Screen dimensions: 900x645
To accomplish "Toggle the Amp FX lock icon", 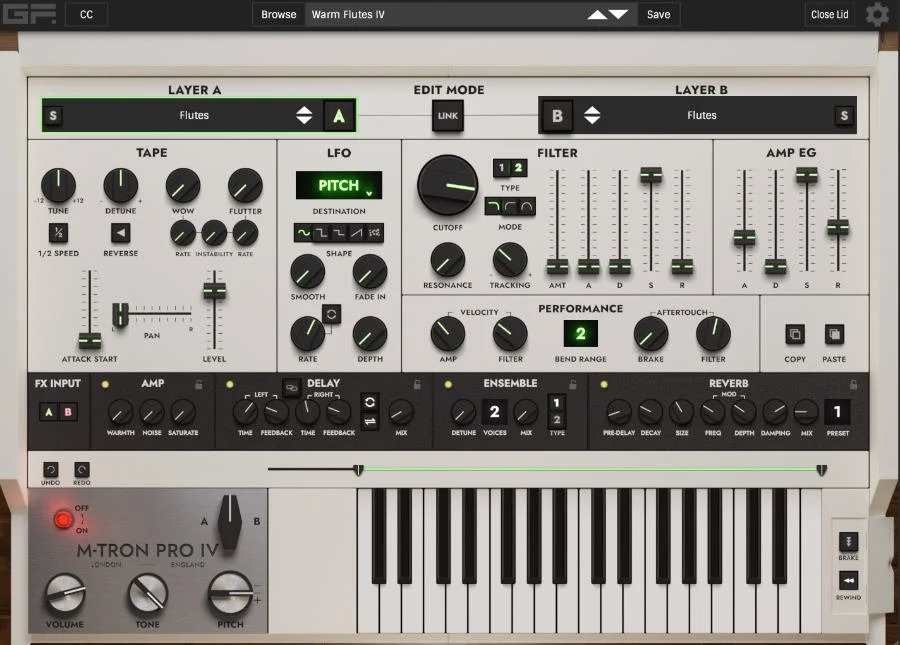I will coord(199,384).
